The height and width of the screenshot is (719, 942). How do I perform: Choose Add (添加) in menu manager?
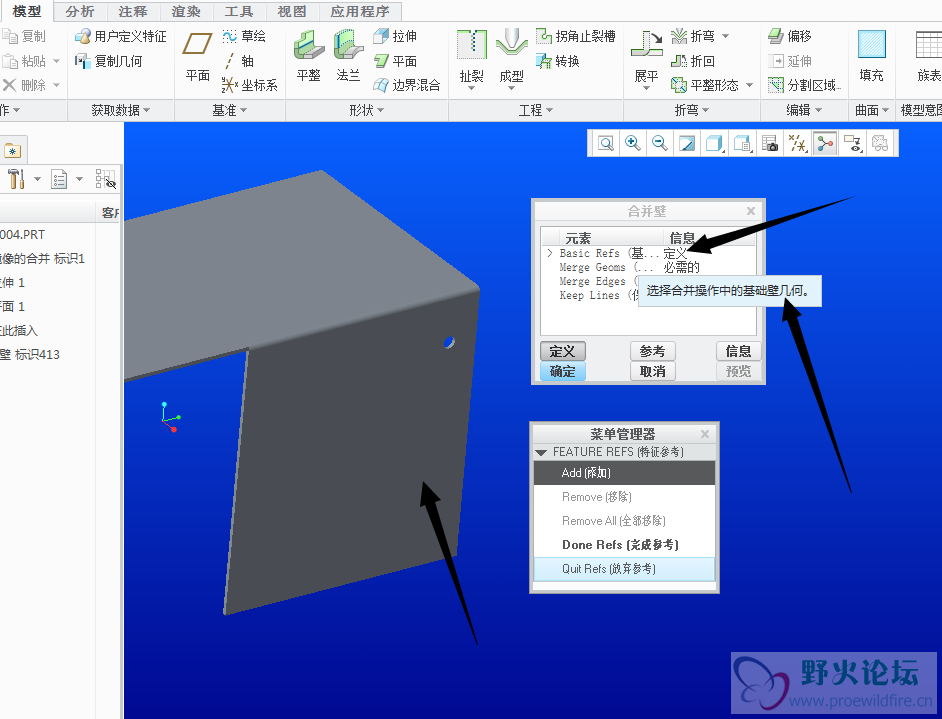[624, 473]
